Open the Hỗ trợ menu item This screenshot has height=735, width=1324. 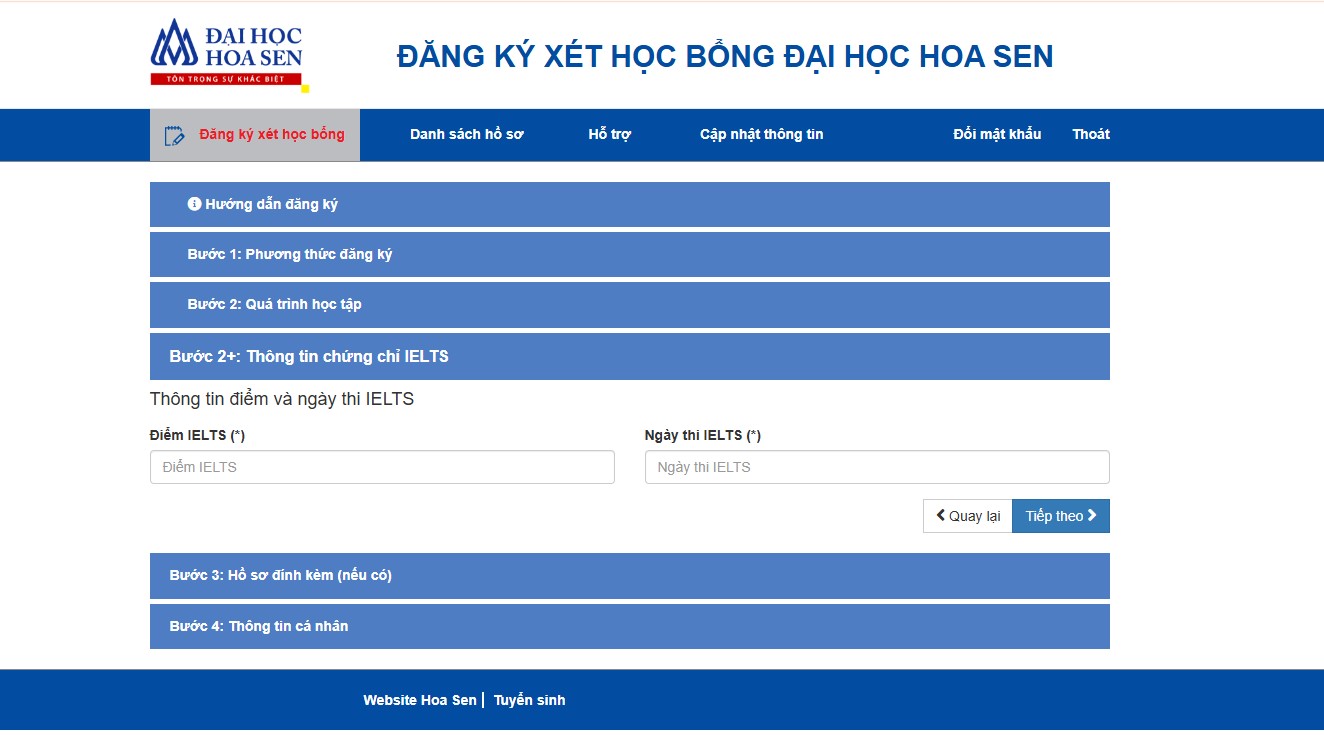coord(611,133)
